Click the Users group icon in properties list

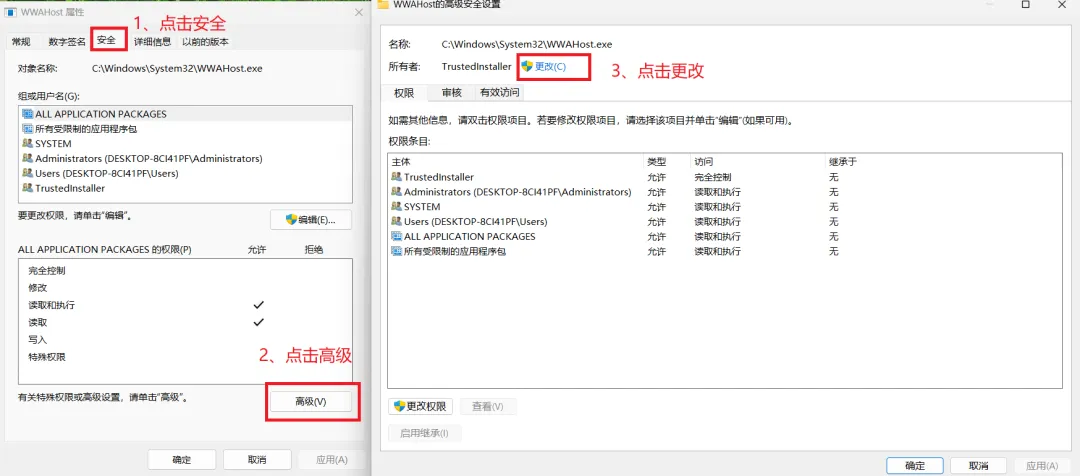[x=28, y=173]
